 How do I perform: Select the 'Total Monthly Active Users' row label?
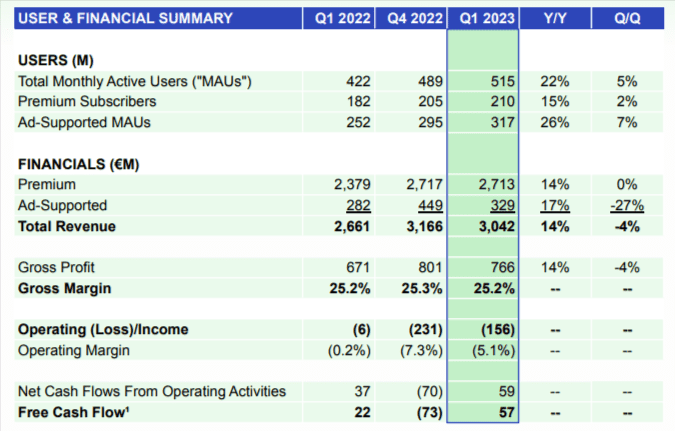[135, 81]
